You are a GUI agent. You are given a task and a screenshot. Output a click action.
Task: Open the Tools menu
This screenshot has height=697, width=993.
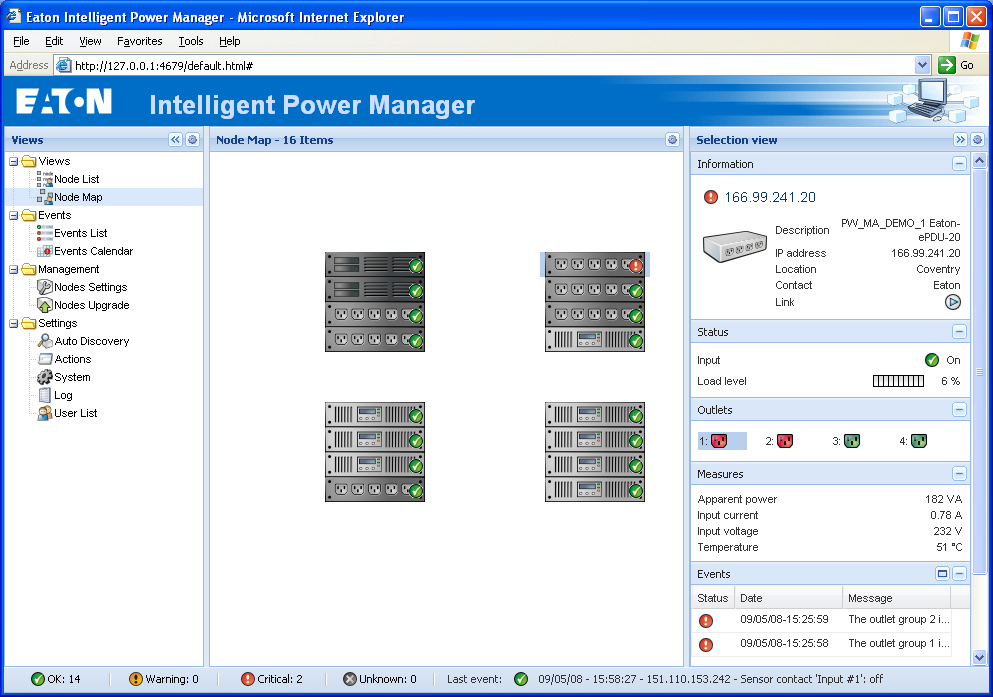click(190, 41)
